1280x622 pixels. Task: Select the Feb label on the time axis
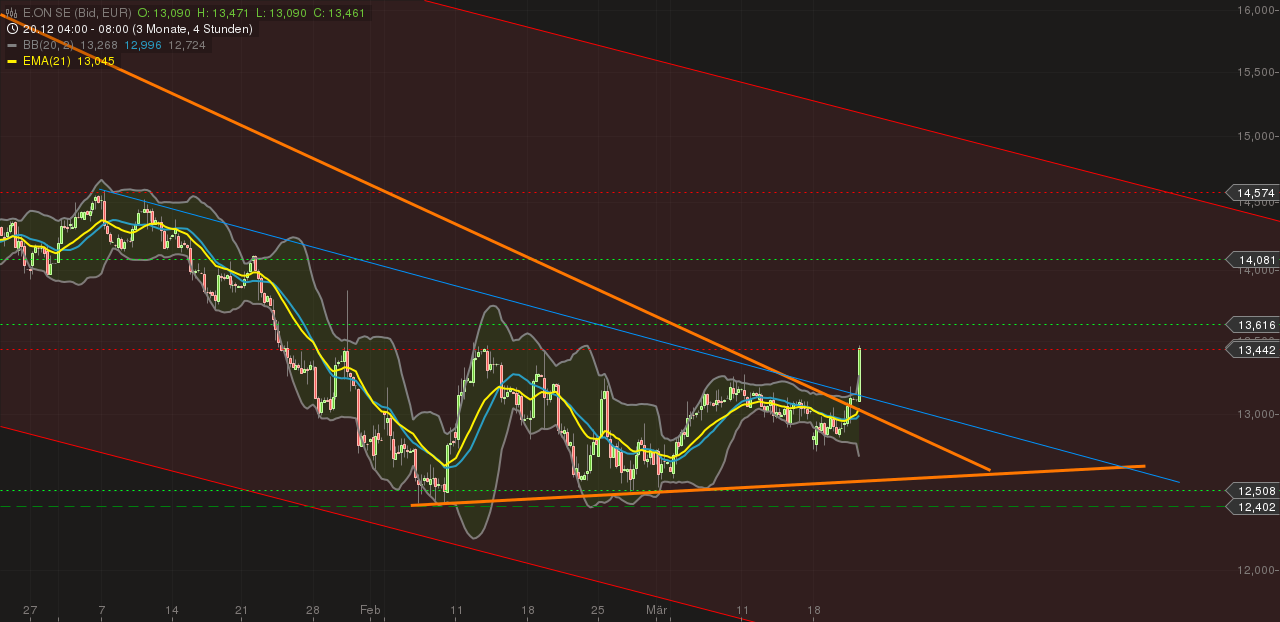[370, 609]
